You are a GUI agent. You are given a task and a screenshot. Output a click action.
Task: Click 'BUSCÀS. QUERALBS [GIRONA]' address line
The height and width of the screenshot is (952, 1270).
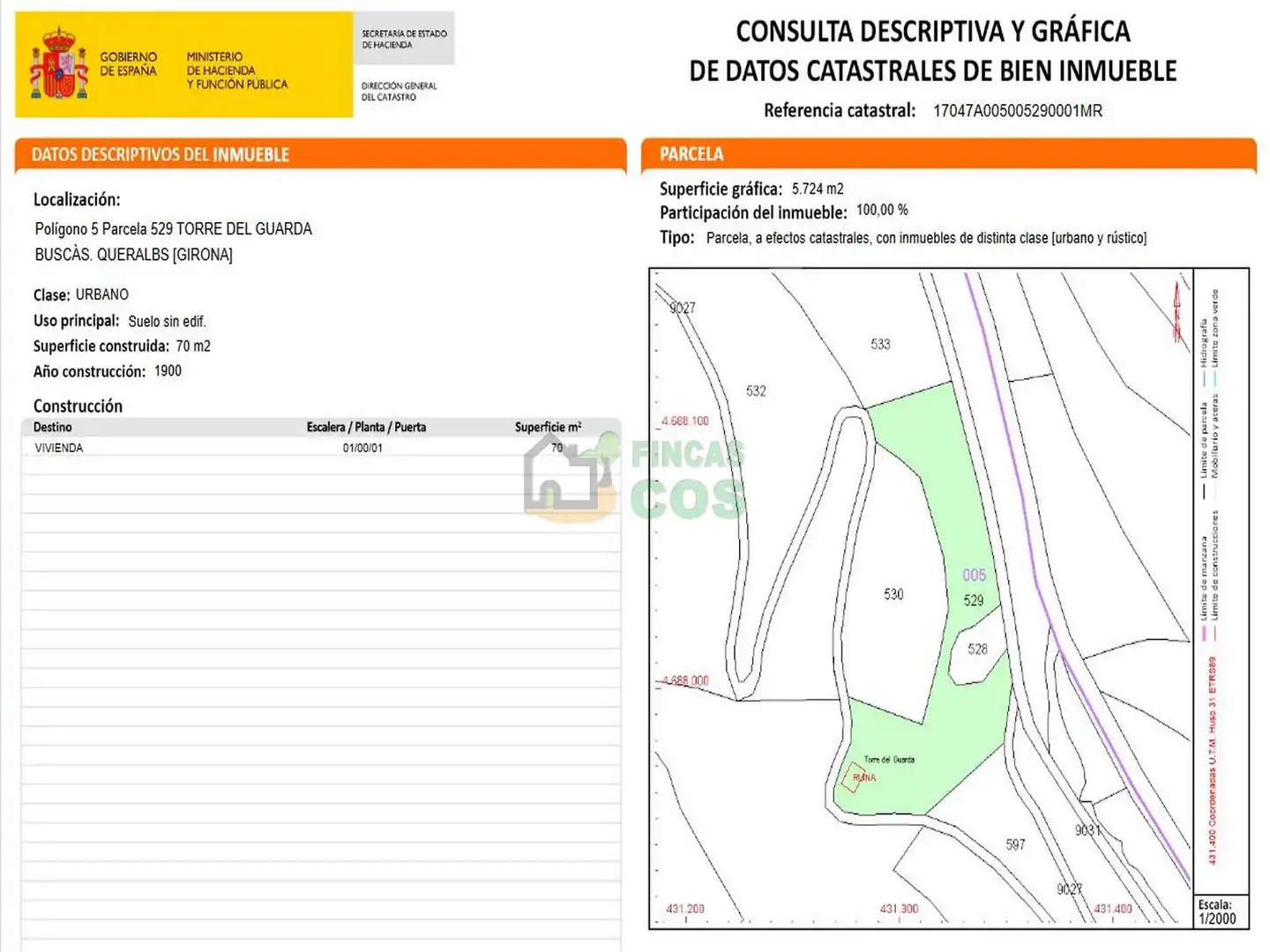pyautogui.click(x=134, y=255)
